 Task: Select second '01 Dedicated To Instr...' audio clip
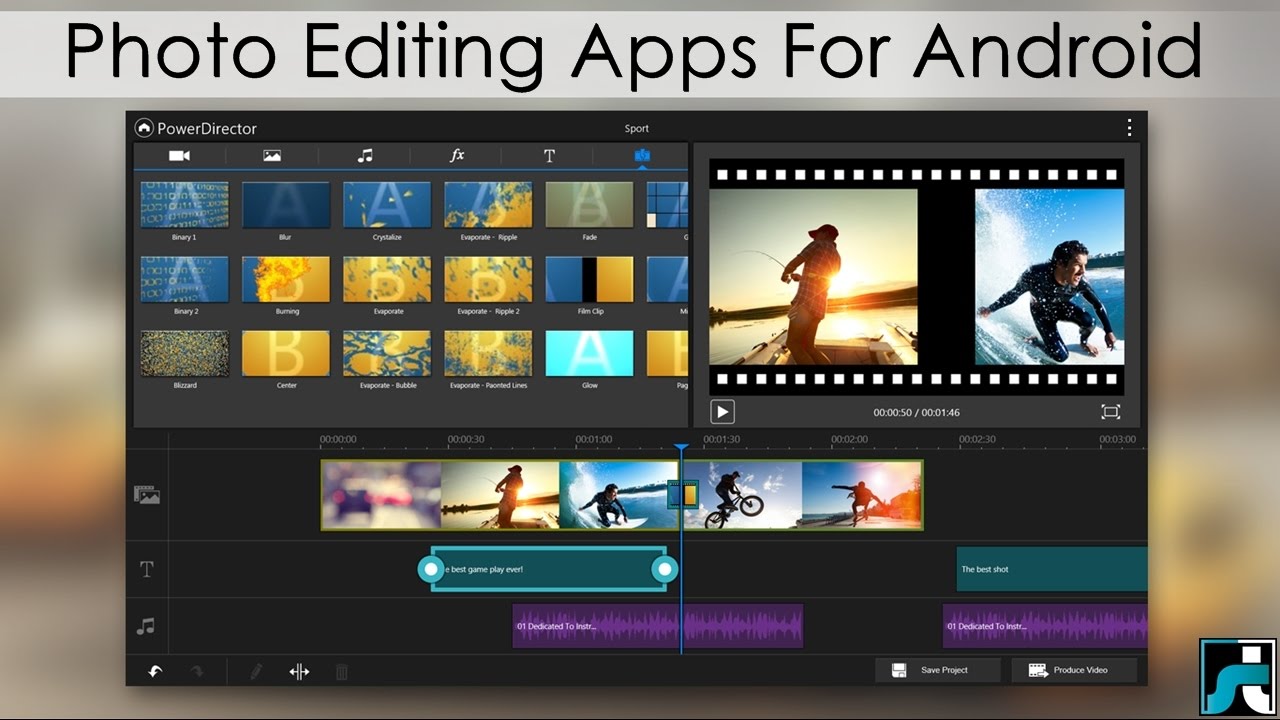(1045, 626)
